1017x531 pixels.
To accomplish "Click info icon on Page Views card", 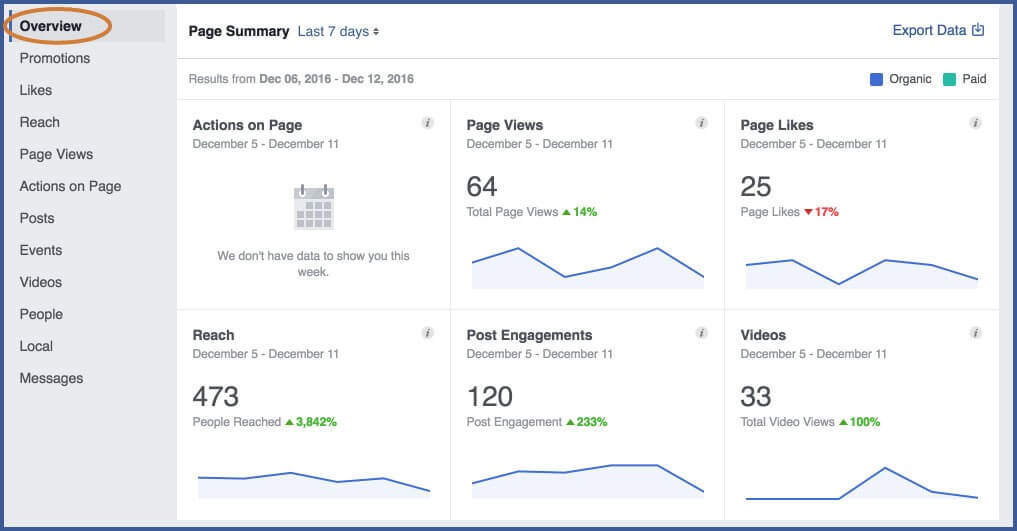I will point(701,123).
